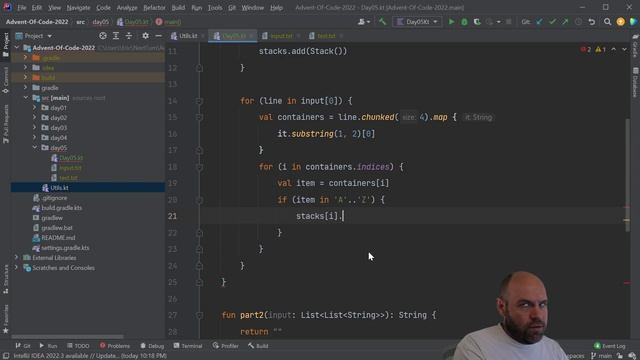The width and height of the screenshot is (640, 360).
Task: Open the Refactor menu
Action: tap(154, 8)
